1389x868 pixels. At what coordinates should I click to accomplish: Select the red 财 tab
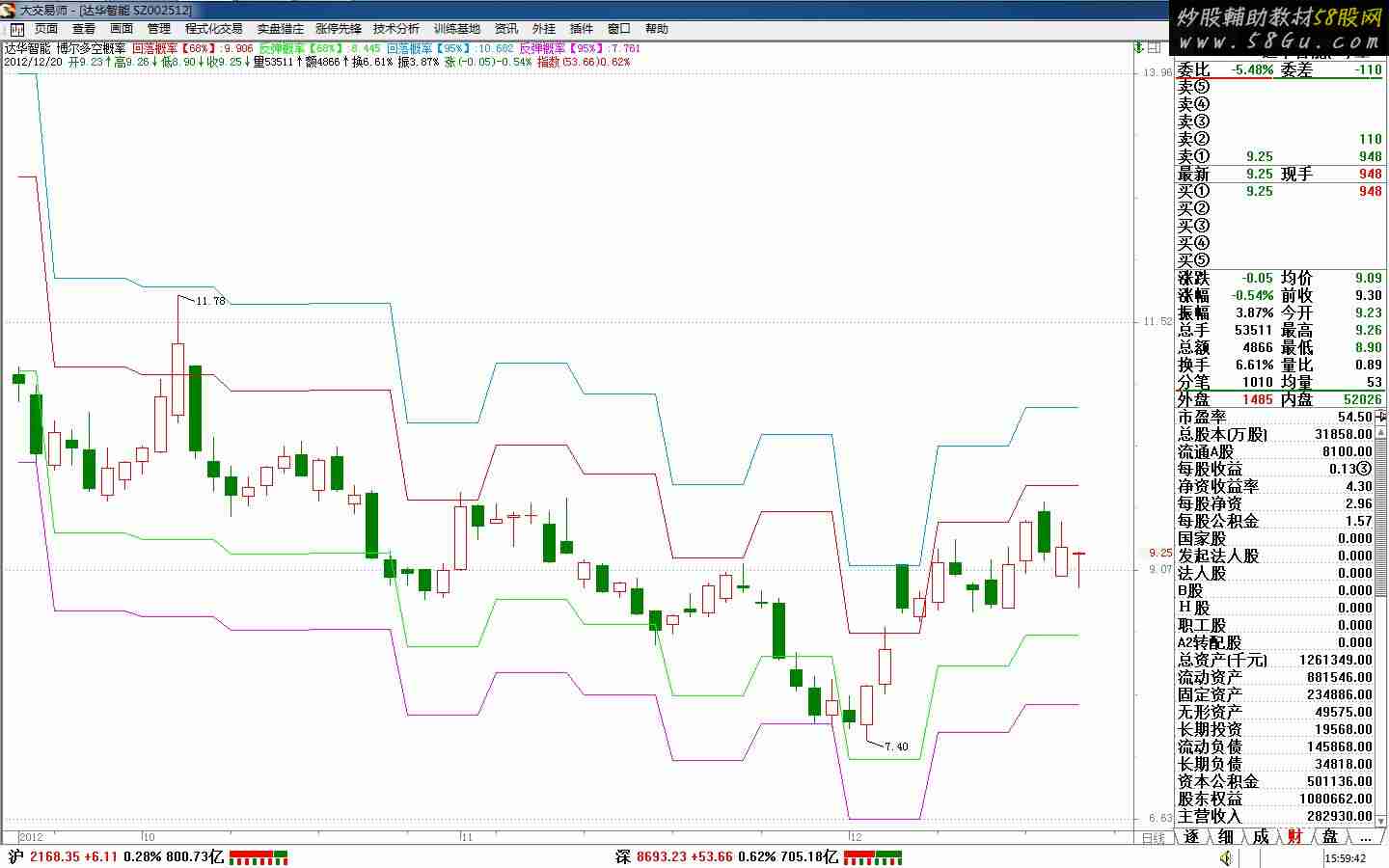pos(1295,836)
